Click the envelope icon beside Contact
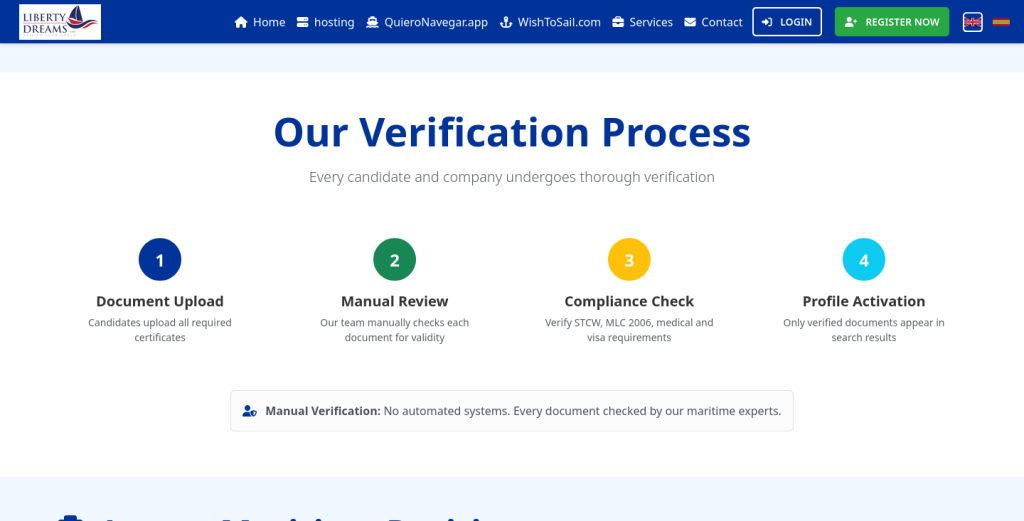The image size is (1024, 521). (690, 22)
